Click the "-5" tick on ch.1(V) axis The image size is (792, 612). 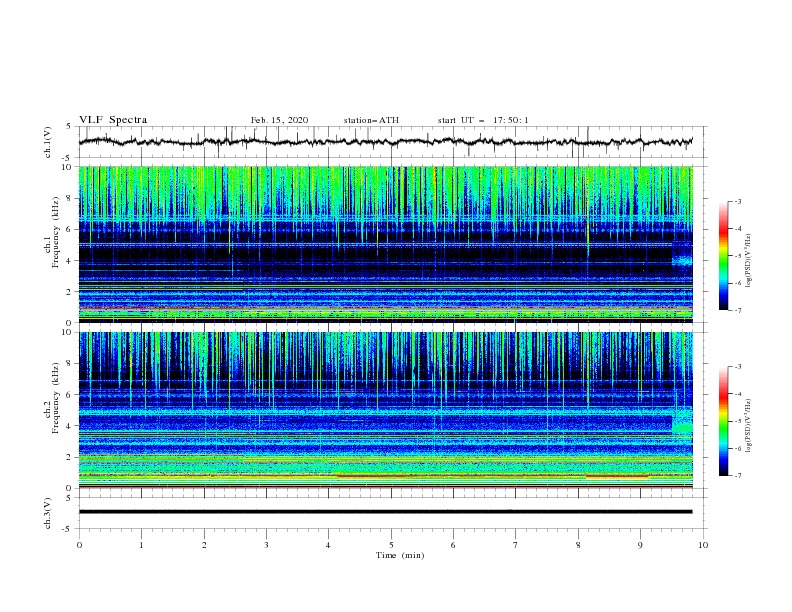[x=68, y=158]
